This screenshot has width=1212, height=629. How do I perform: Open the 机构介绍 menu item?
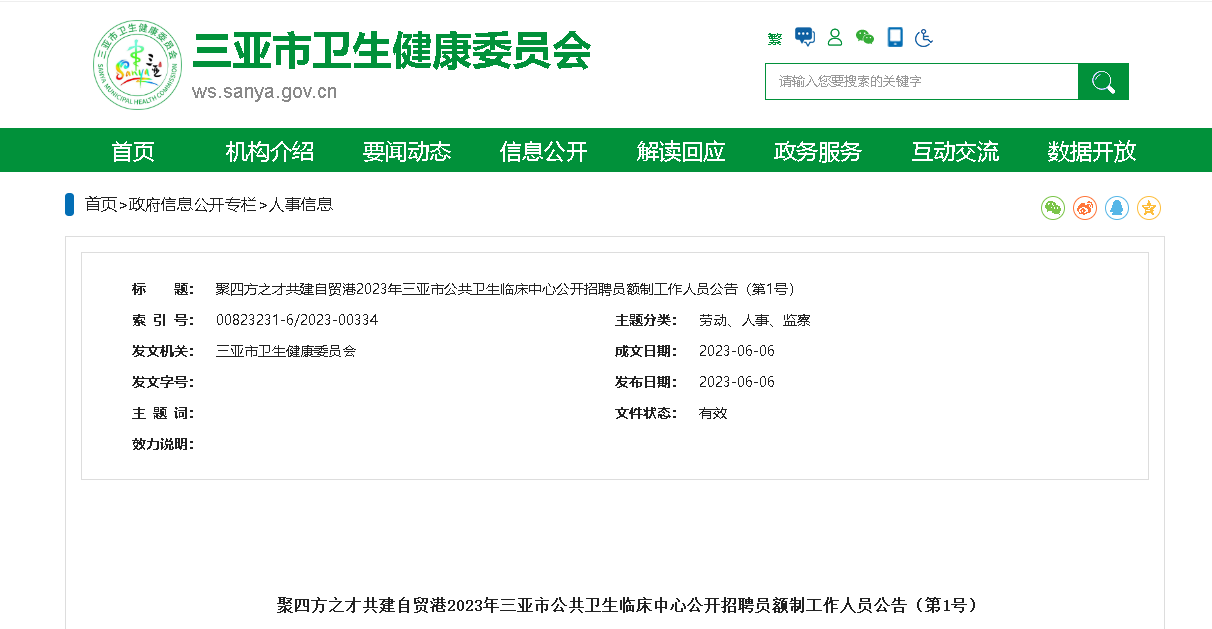coord(270,151)
